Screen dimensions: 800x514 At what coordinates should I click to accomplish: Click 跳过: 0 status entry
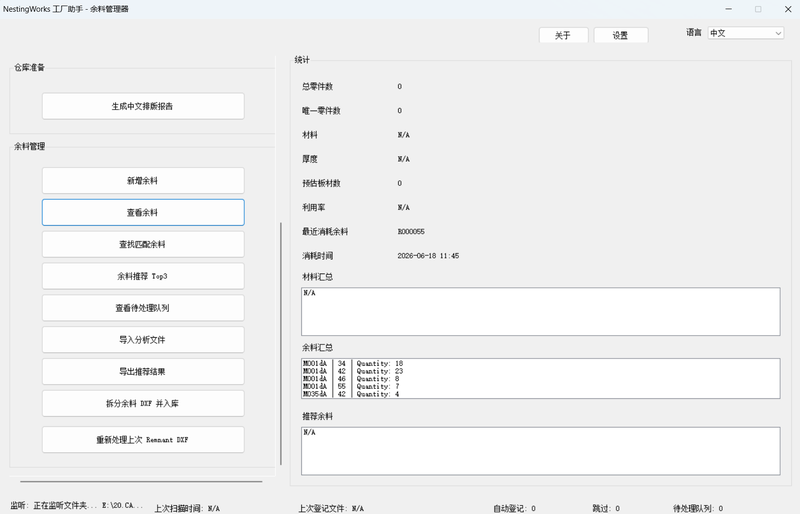[x=606, y=508]
